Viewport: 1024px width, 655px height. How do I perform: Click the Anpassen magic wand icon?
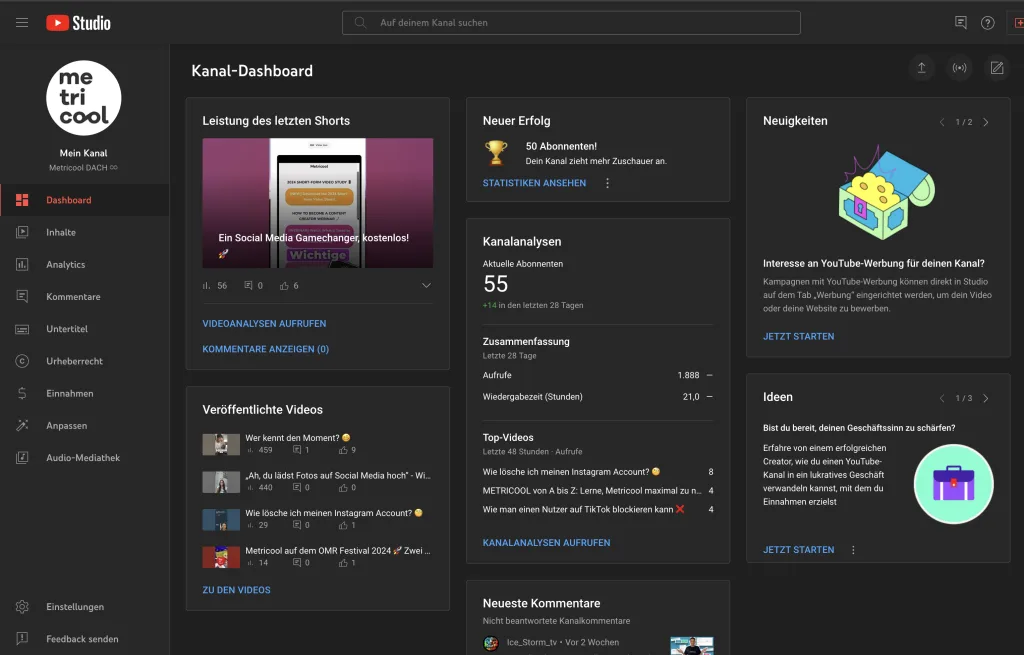(22, 426)
